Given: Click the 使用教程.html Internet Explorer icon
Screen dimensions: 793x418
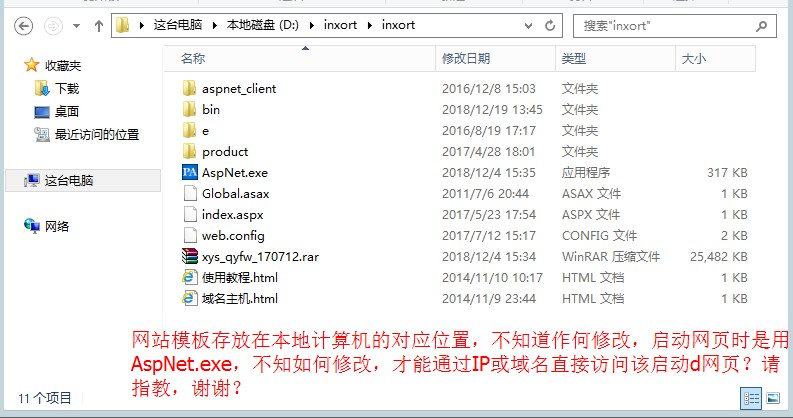Looking at the screenshot, I should coord(190,278).
